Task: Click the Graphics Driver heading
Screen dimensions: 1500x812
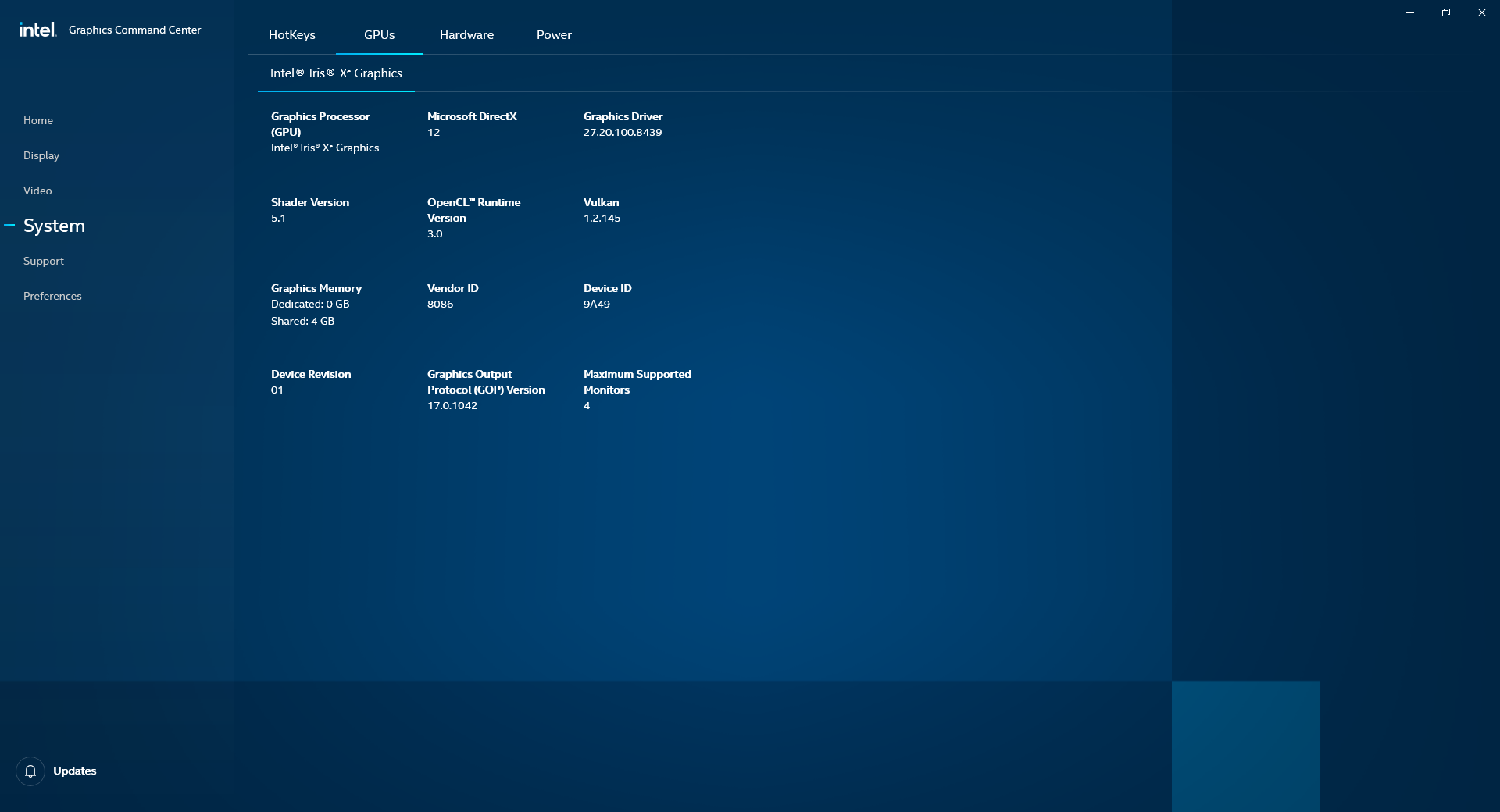Action: coord(623,116)
